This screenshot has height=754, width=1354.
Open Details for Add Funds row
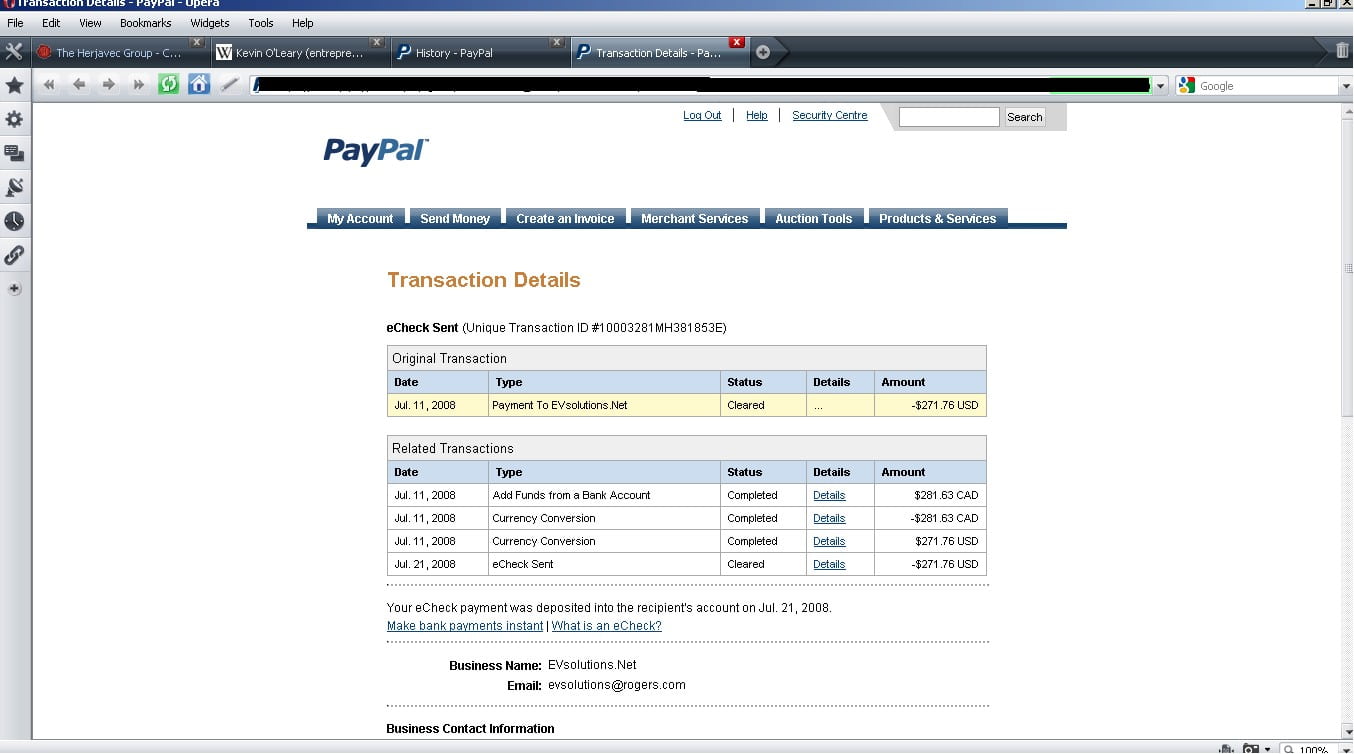(829, 495)
